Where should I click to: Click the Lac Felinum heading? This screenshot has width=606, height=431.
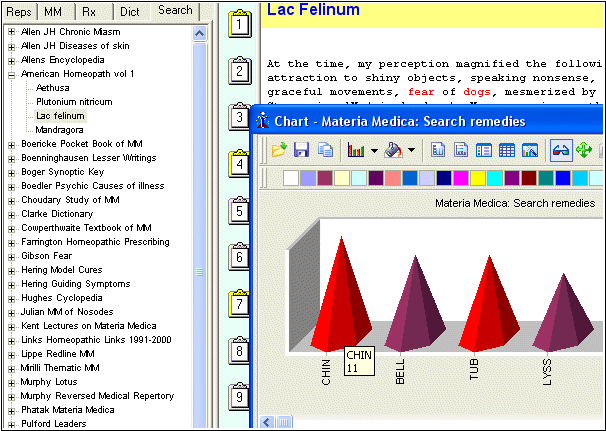coord(313,10)
